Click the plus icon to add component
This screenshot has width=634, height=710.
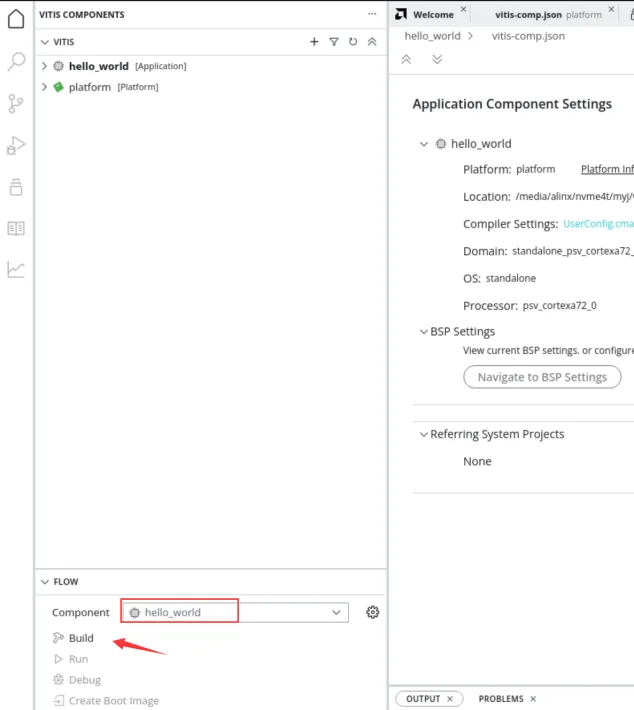pyautogui.click(x=314, y=42)
